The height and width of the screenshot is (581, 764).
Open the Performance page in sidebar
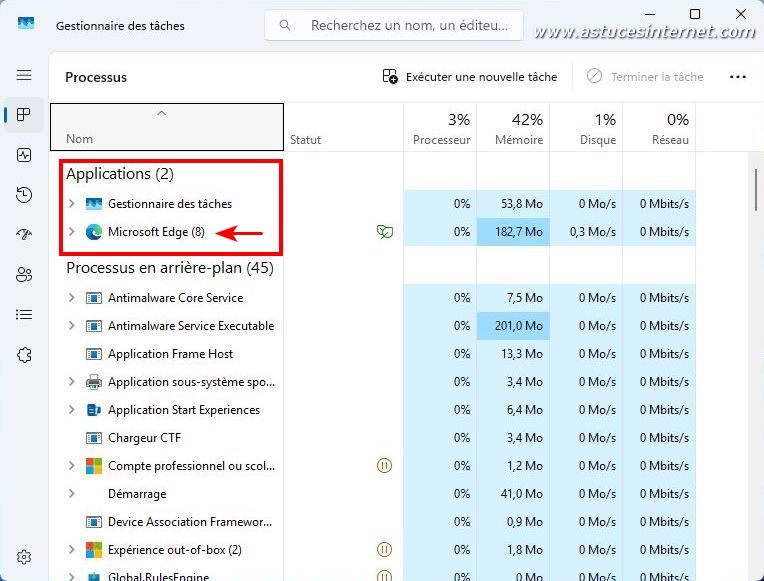[24, 155]
